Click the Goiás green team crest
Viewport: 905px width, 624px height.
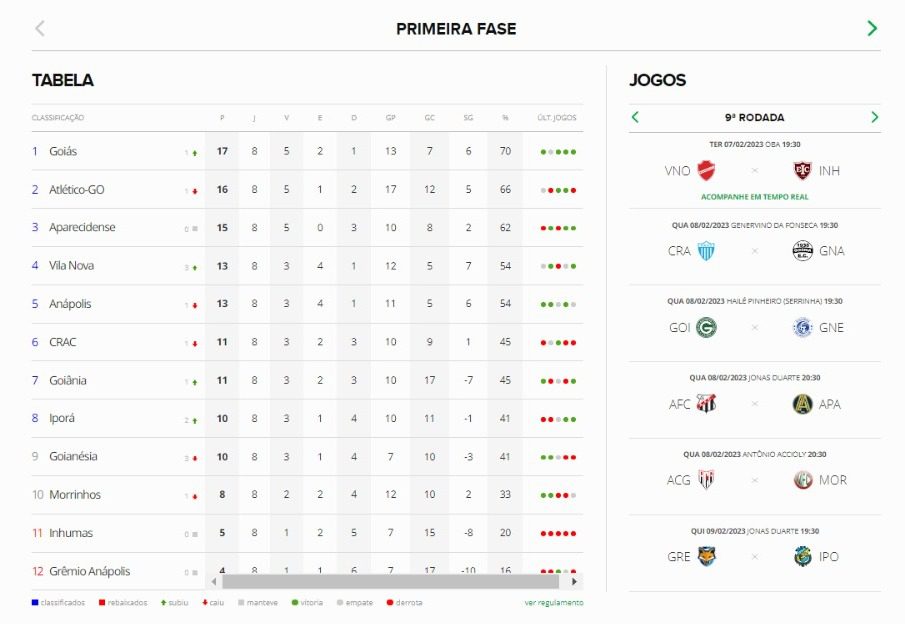pyautogui.click(x=707, y=327)
